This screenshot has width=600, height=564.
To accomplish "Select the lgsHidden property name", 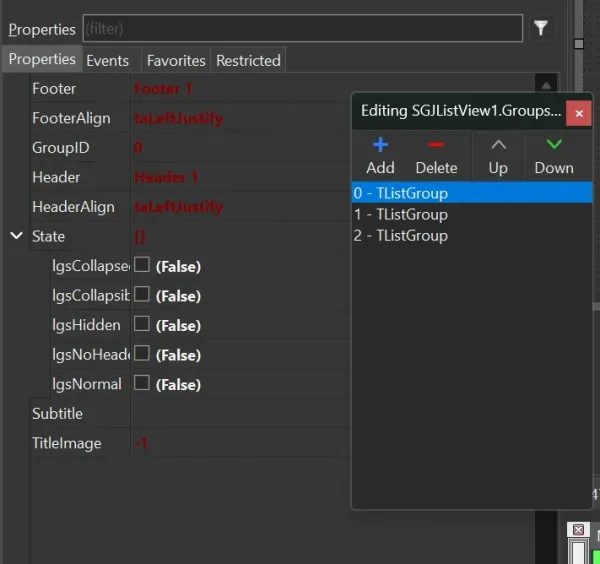I will click(x=86, y=325).
